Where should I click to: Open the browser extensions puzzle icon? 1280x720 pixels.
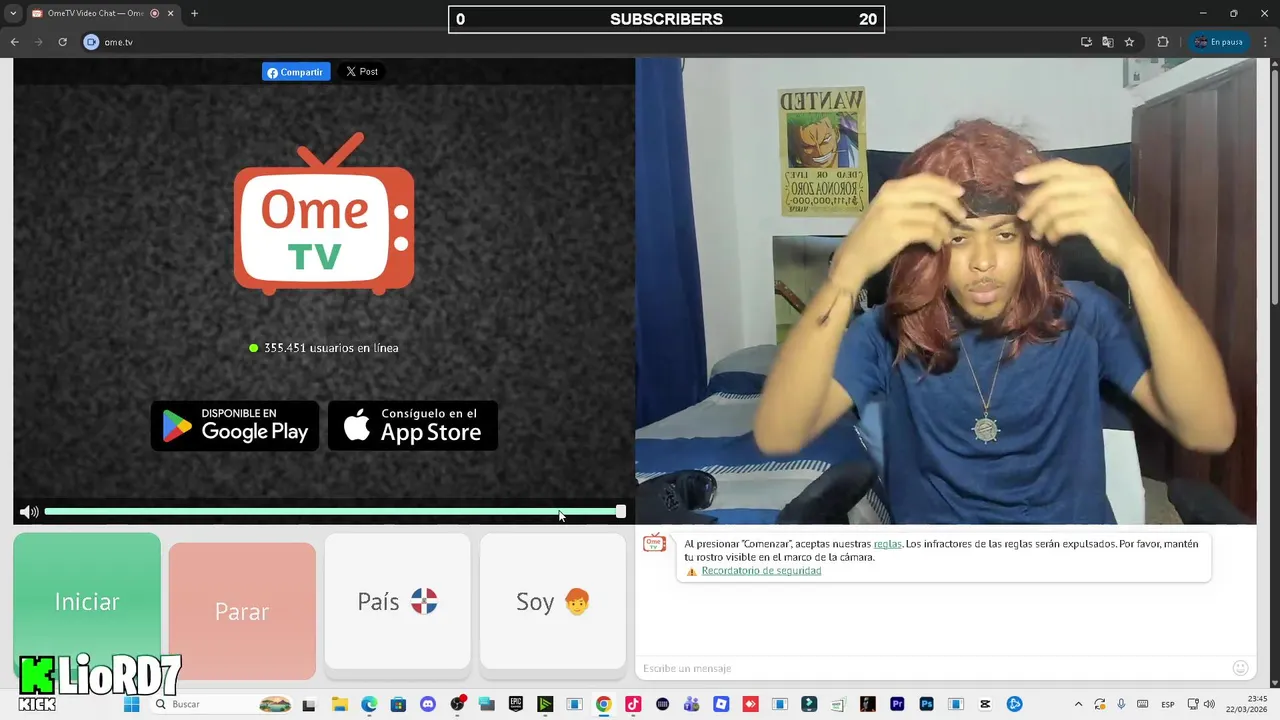[x=1162, y=42]
